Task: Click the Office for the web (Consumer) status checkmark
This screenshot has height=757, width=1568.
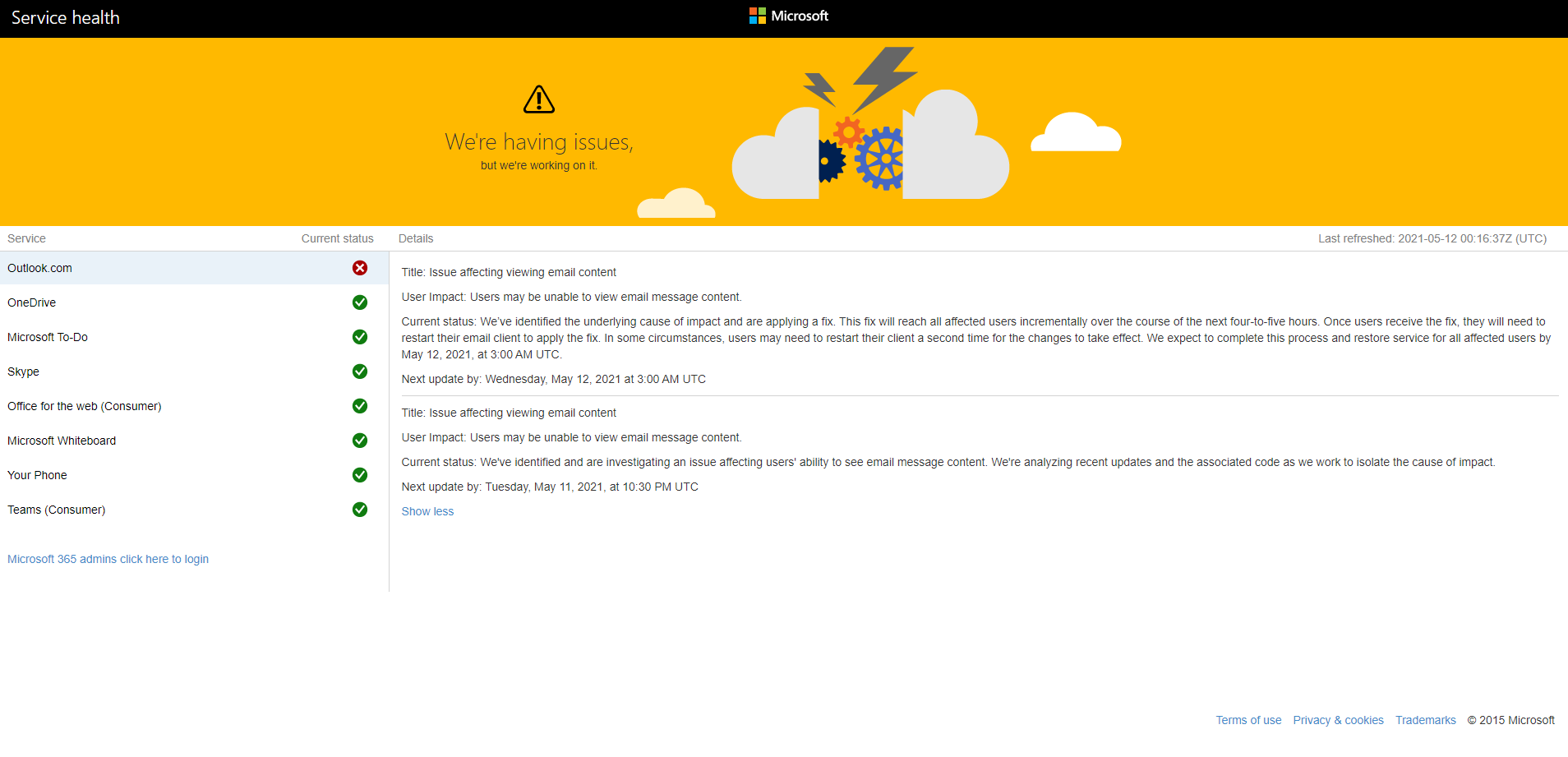Action: click(x=360, y=406)
